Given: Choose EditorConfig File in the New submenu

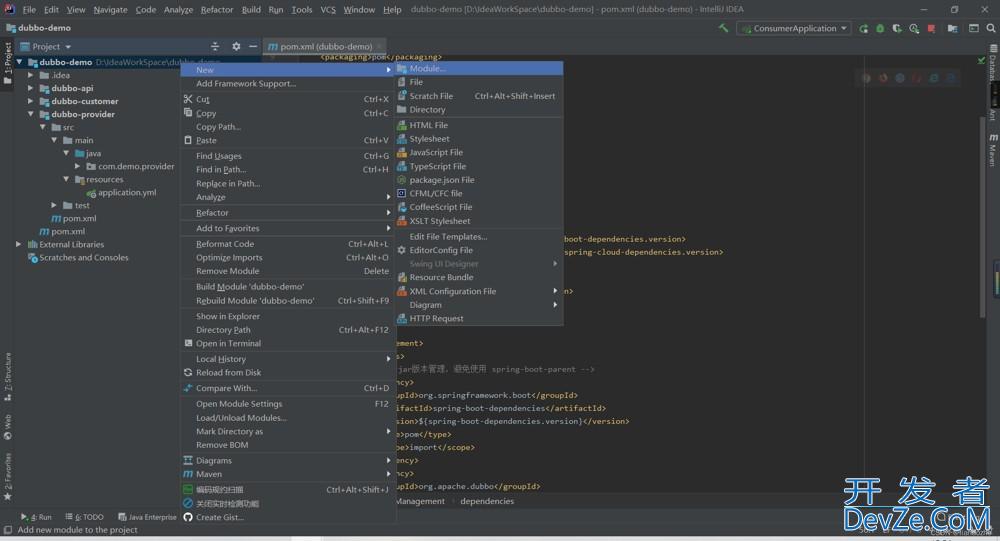Looking at the screenshot, I should pyautogui.click(x=479, y=250).
